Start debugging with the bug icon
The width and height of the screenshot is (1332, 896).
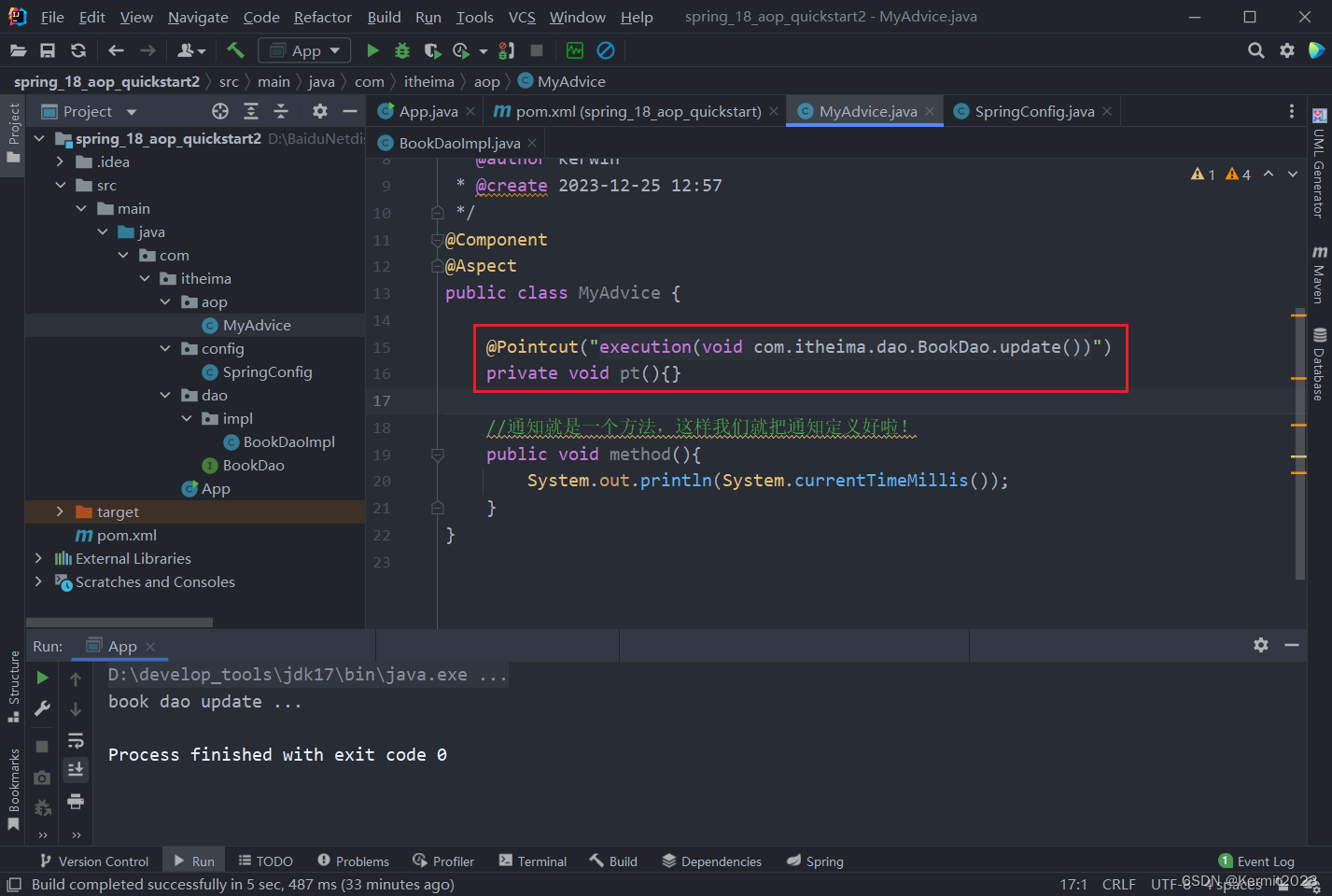[402, 50]
